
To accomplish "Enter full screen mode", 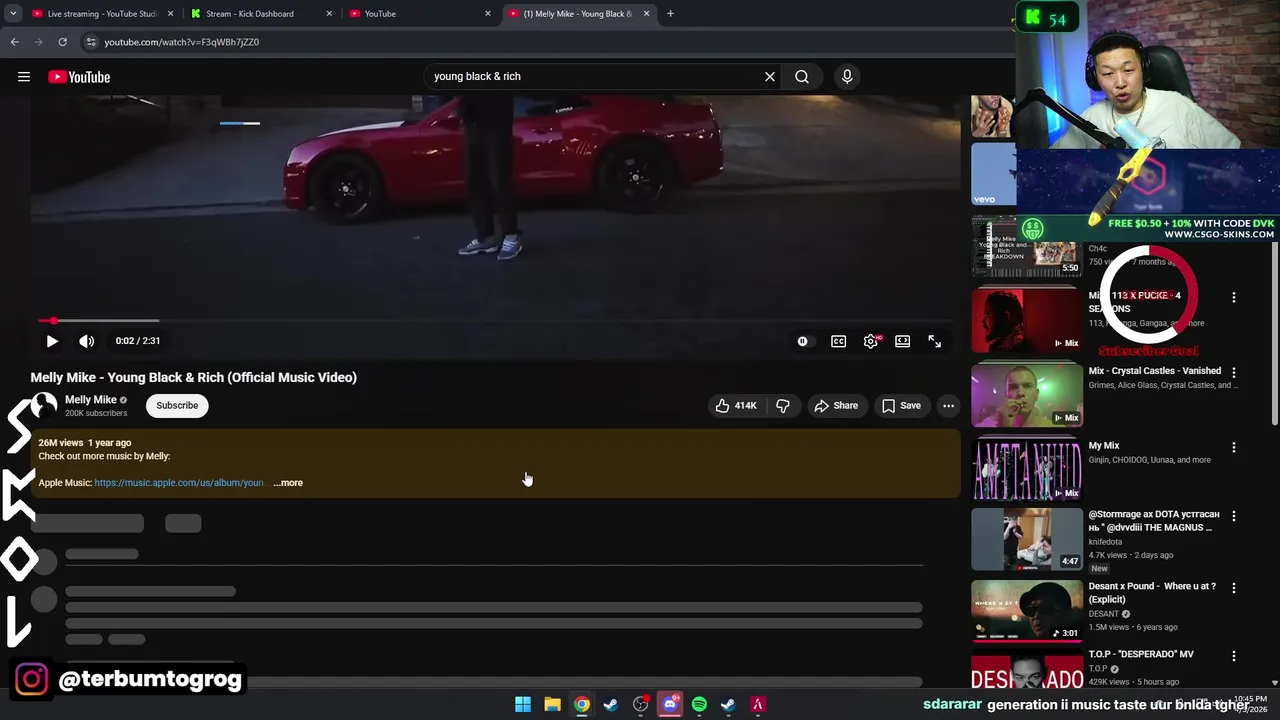I will pos(934,341).
